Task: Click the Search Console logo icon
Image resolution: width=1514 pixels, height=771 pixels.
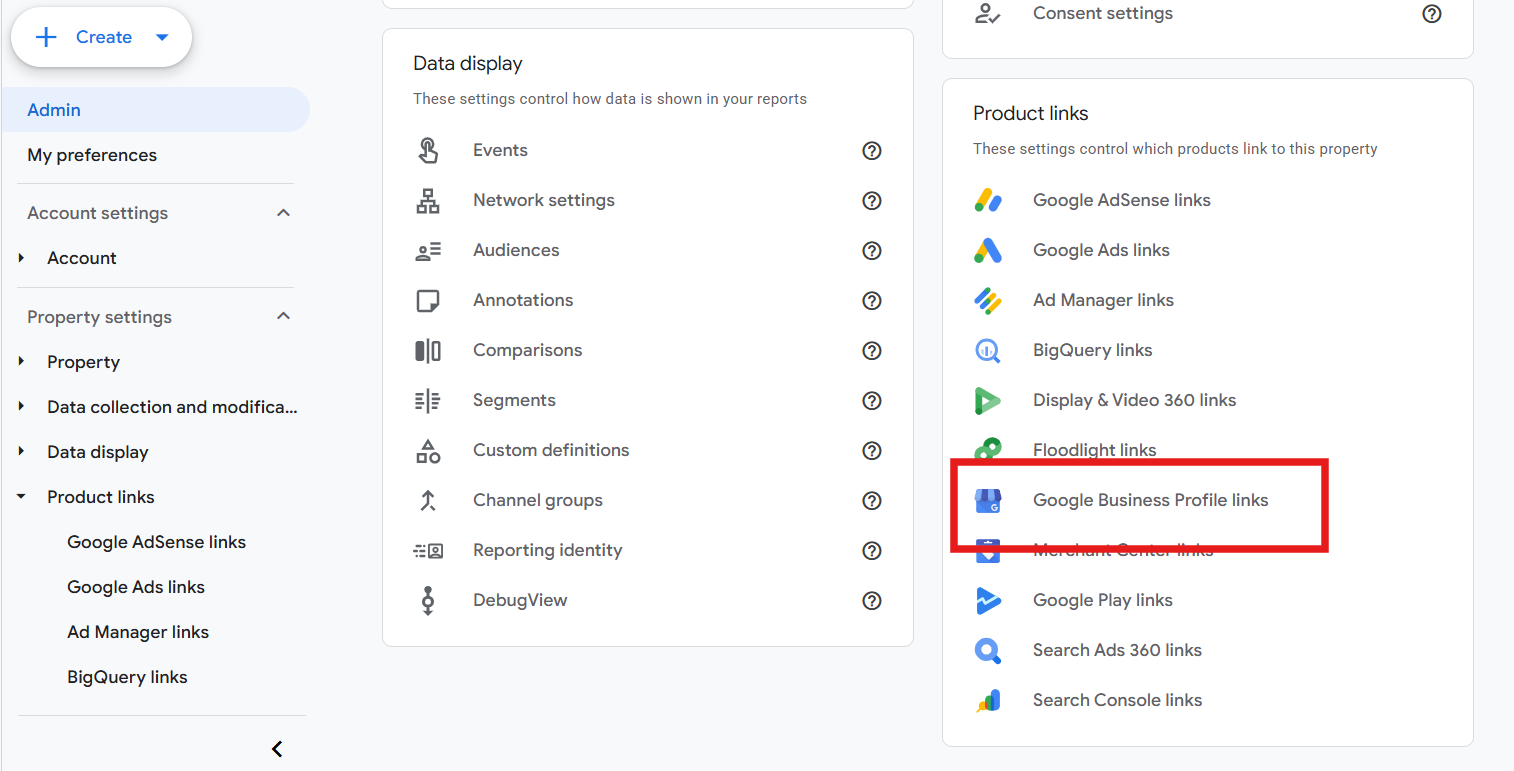Action: point(988,700)
